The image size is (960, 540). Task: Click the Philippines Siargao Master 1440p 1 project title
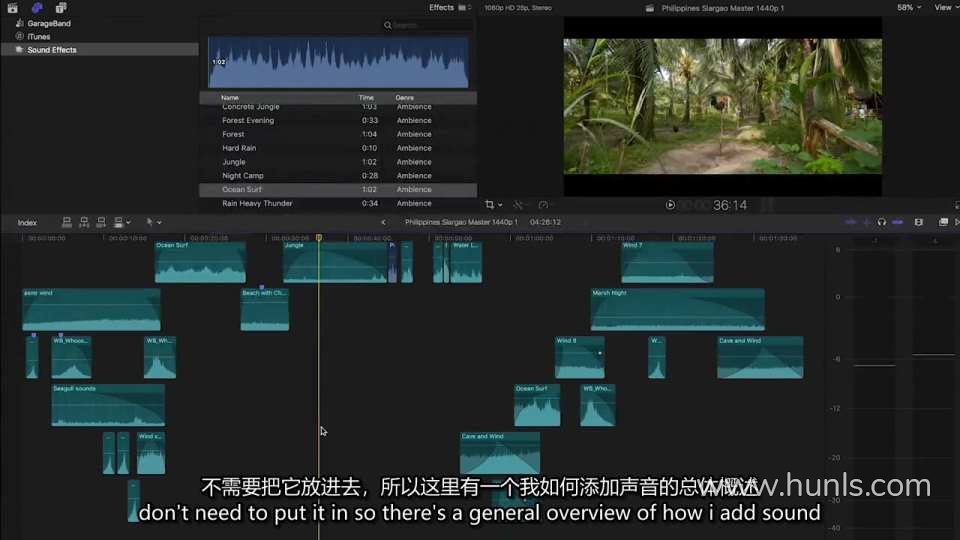[x=461, y=222]
